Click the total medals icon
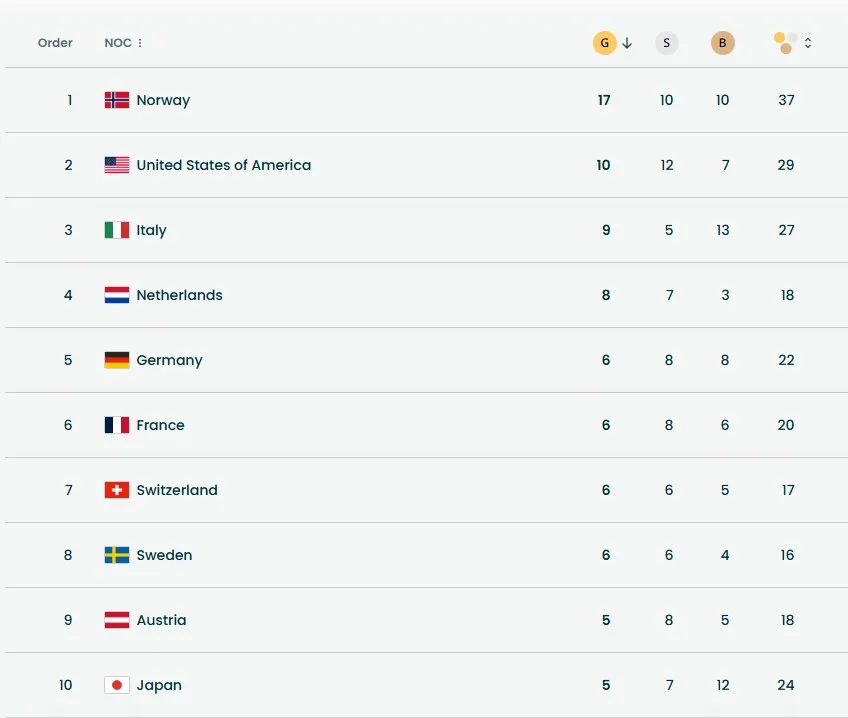The image size is (848, 718). tap(785, 43)
